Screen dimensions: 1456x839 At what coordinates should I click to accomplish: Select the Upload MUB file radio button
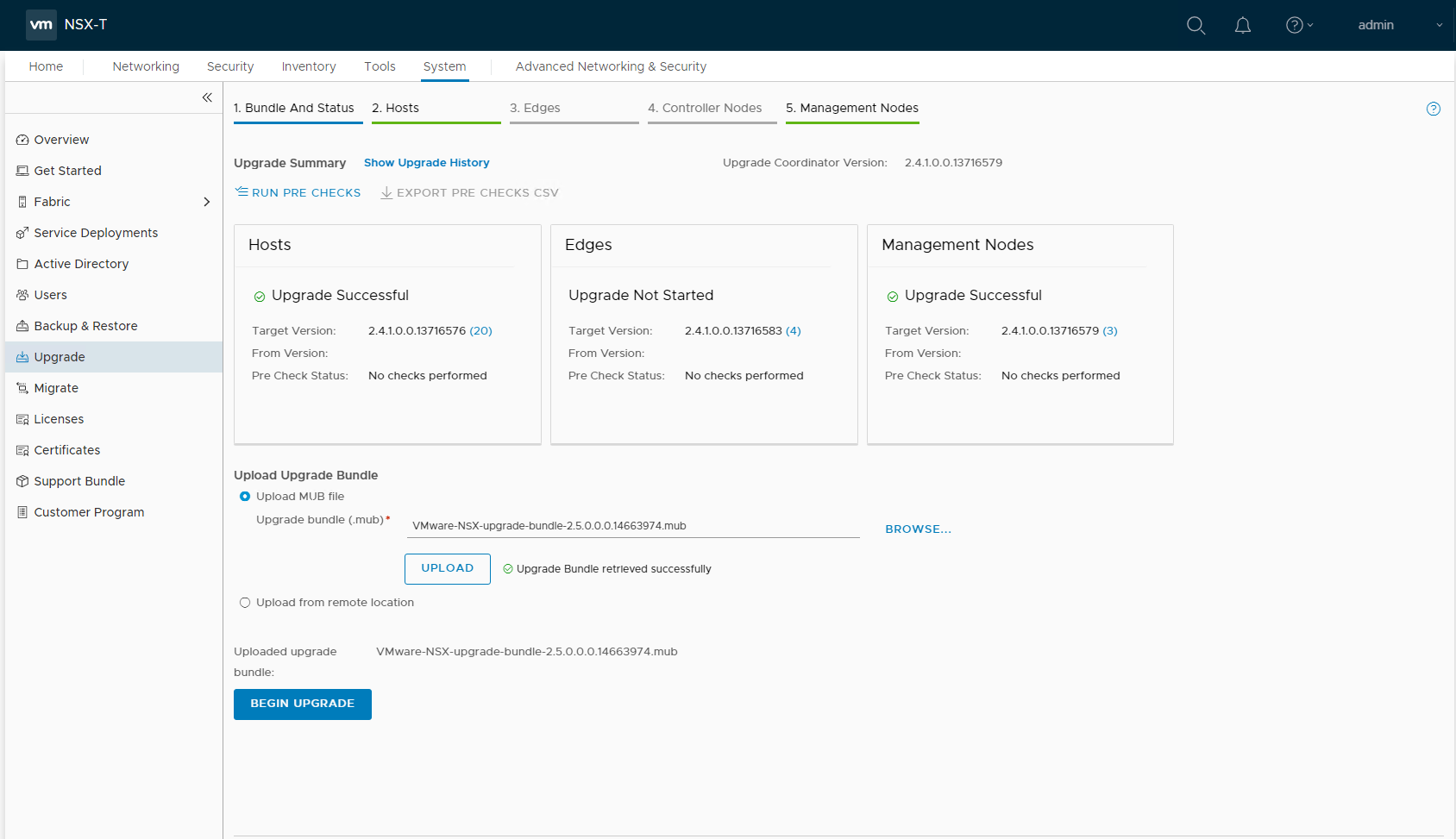click(x=245, y=497)
